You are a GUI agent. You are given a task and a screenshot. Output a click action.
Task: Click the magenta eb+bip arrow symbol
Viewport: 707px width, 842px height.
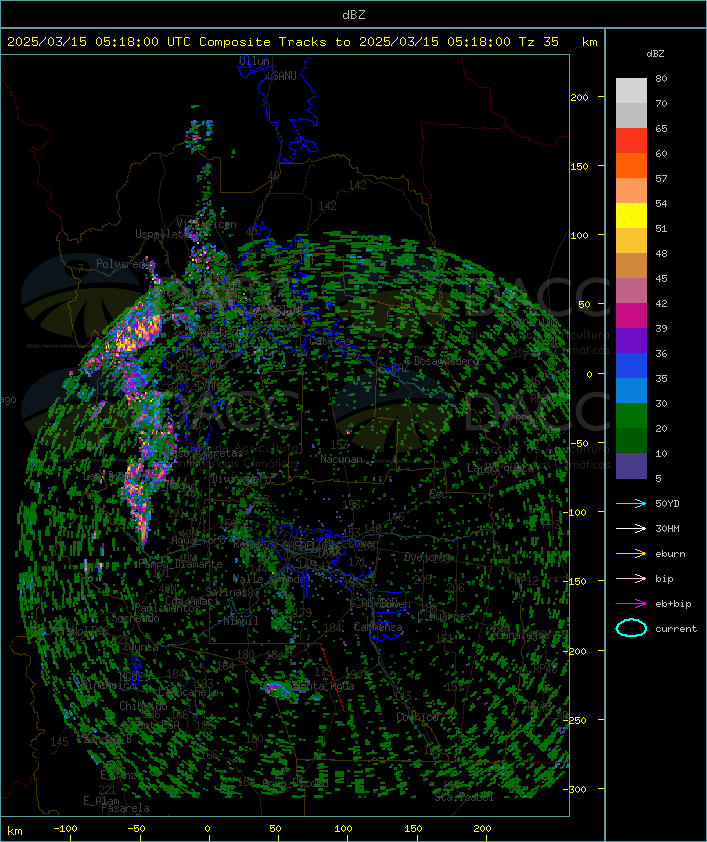[x=631, y=604]
